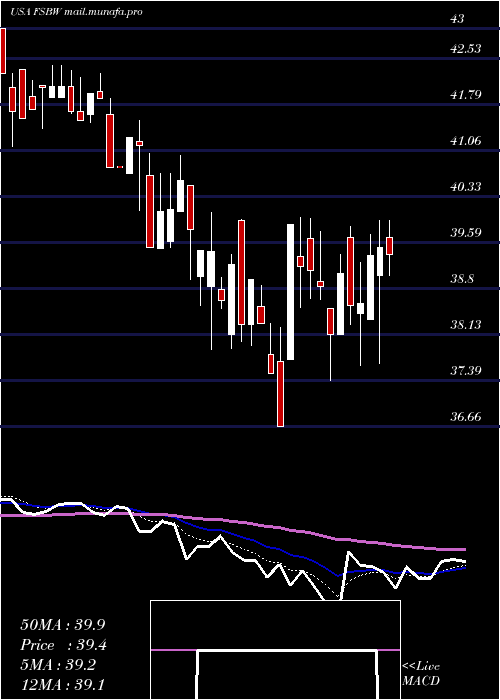Click the 42.53 price axis label
Screen dimensions: 500x700
tap(466, 49)
